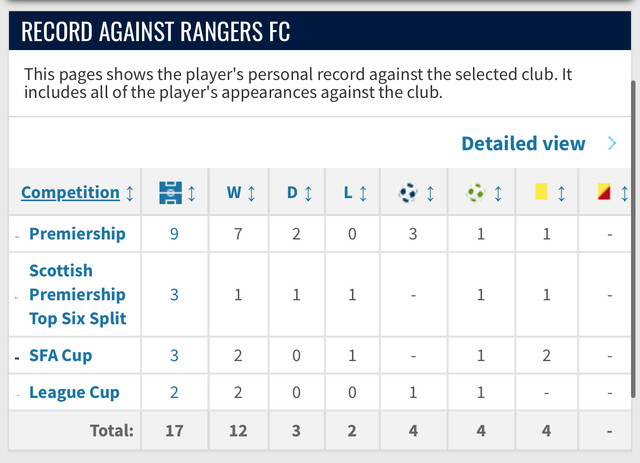Screen dimensions: 640x463
Task: Toggle sort arrow next to D column
Action: (x=308, y=194)
